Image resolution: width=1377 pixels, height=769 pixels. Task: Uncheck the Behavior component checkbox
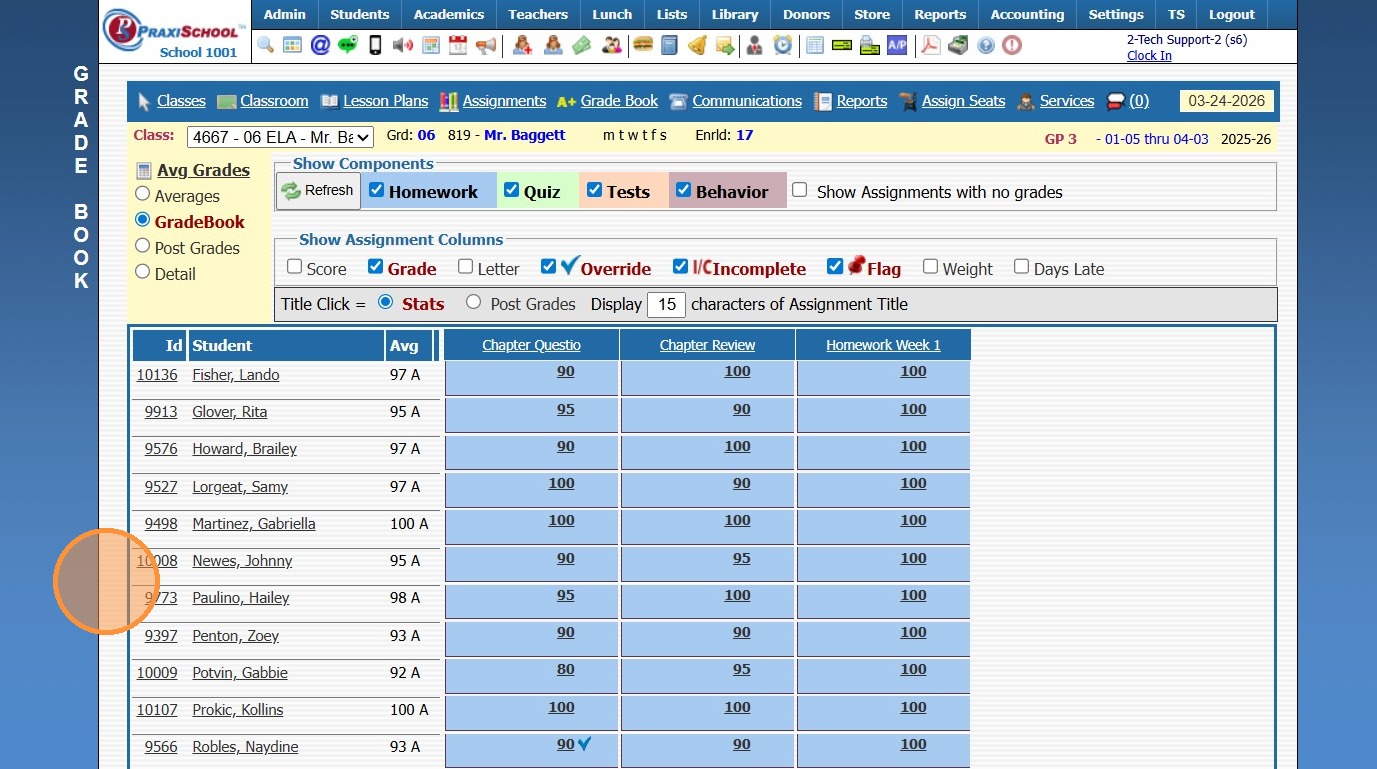(683, 190)
